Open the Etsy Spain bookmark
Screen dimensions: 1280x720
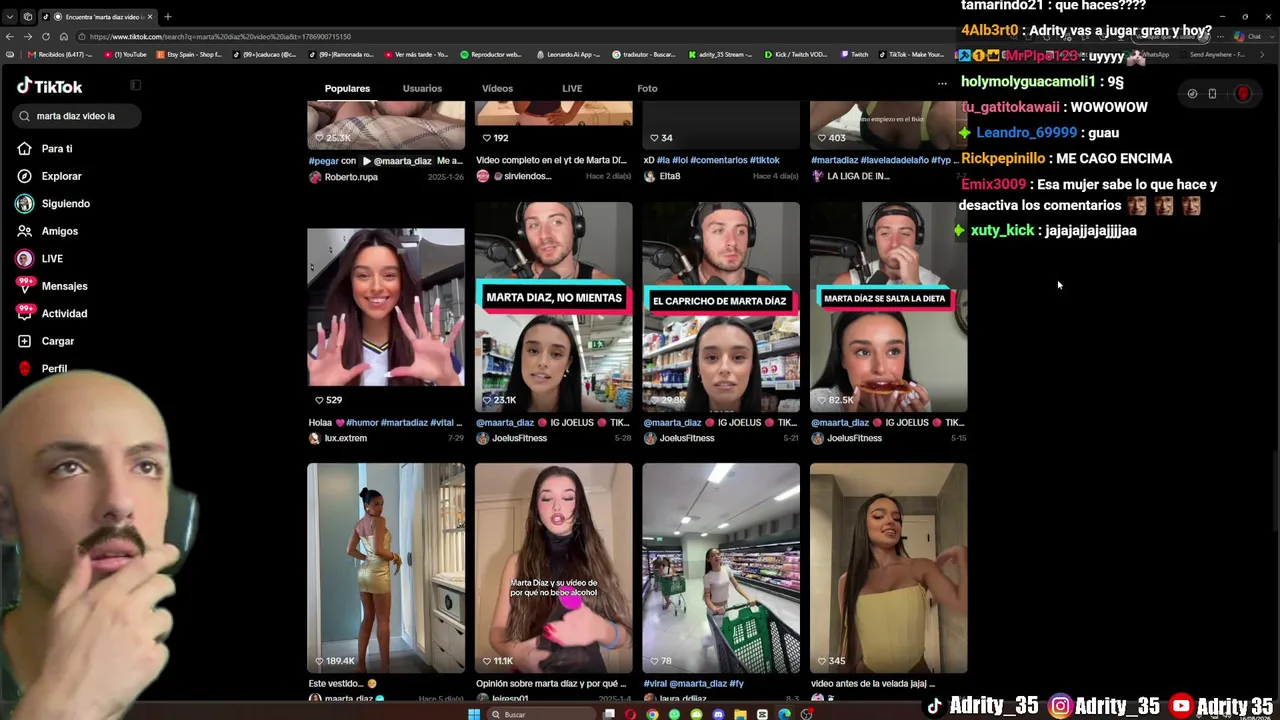tap(189, 55)
